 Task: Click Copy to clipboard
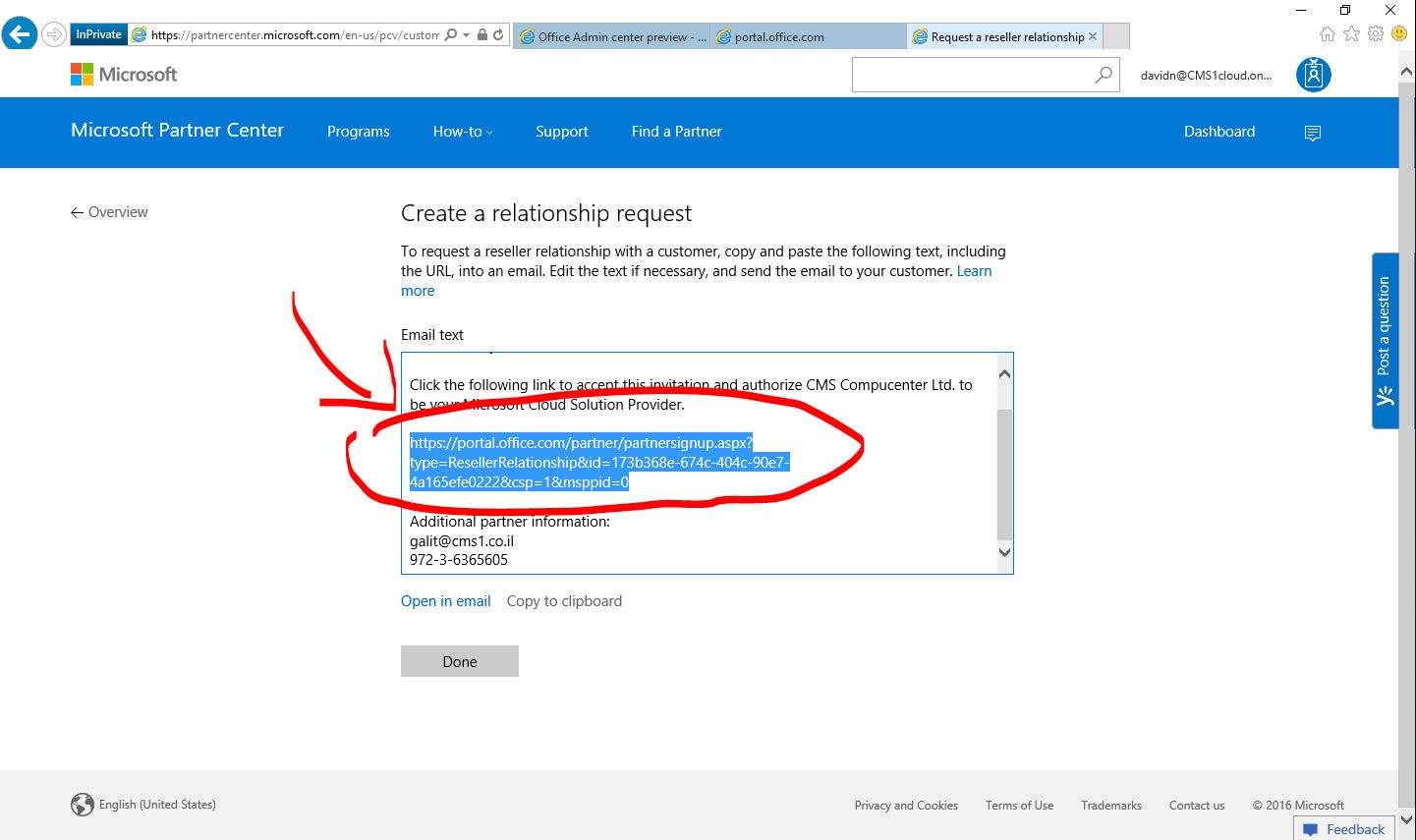click(x=564, y=601)
